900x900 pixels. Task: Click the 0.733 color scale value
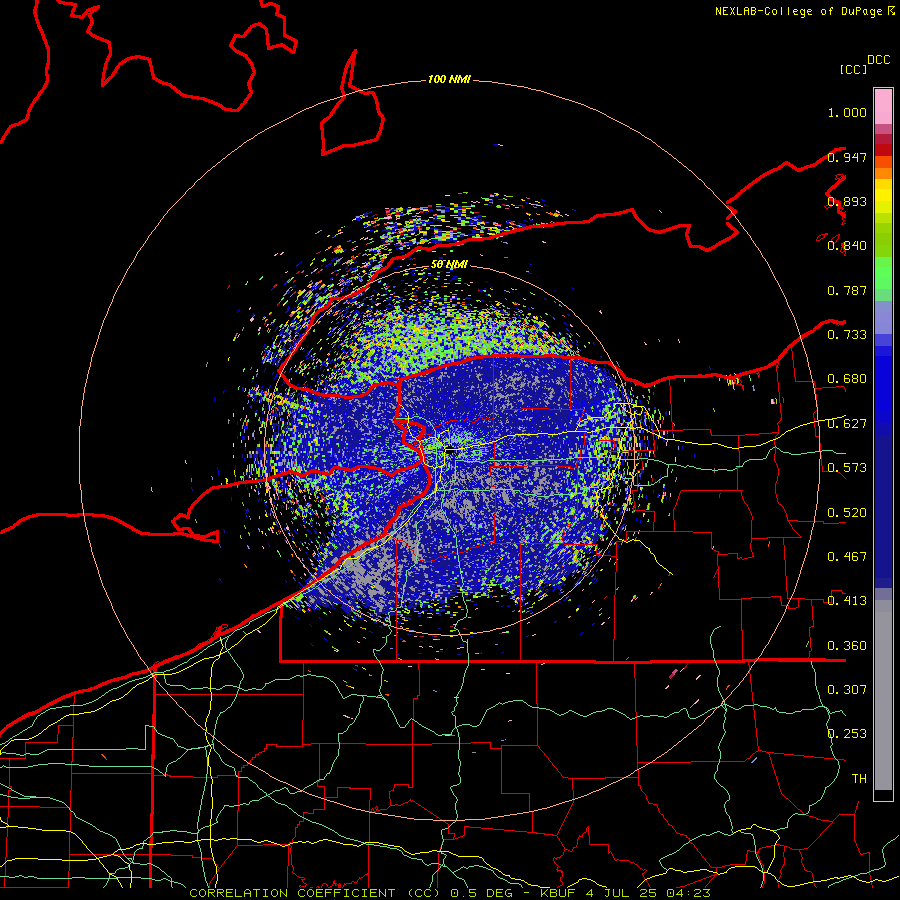[x=847, y=335]
